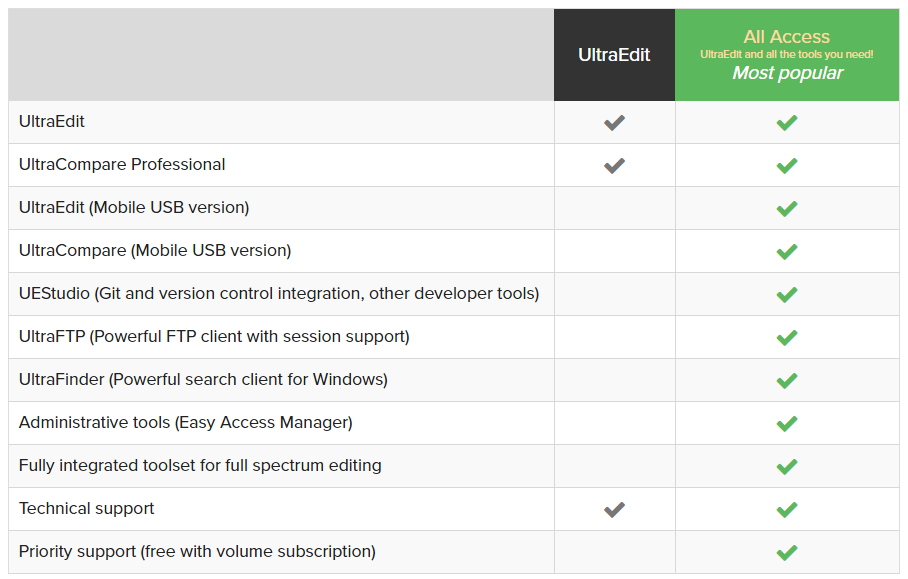Click green checkmark for Fully integrated toolset
This screenshot has width=908, height=579.
(x=787, y=467)
